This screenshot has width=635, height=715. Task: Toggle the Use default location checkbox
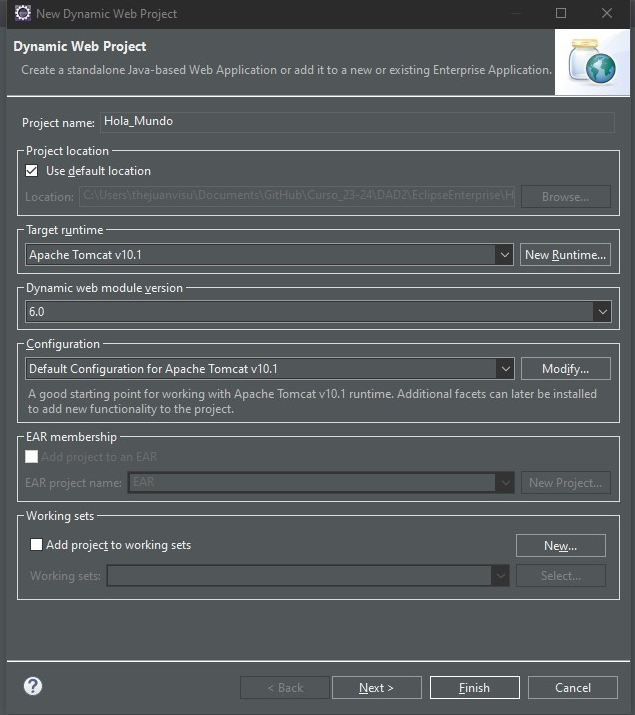[x=32, y=171]
